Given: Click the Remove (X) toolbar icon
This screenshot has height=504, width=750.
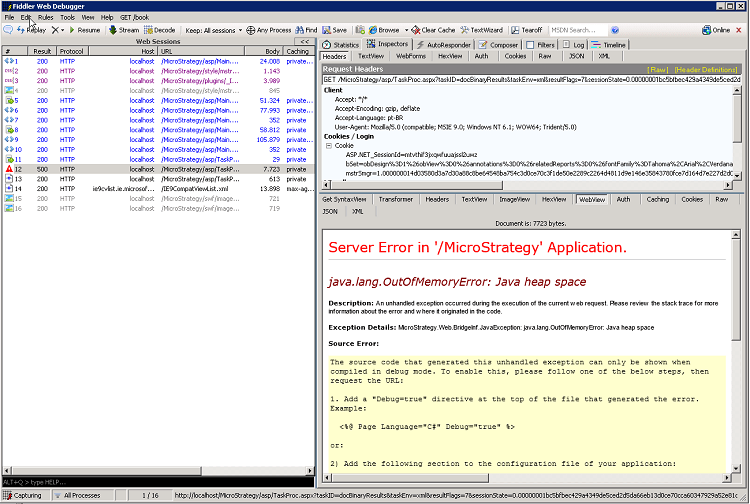Looking at the screenshot, I should [x=55, y=30].
